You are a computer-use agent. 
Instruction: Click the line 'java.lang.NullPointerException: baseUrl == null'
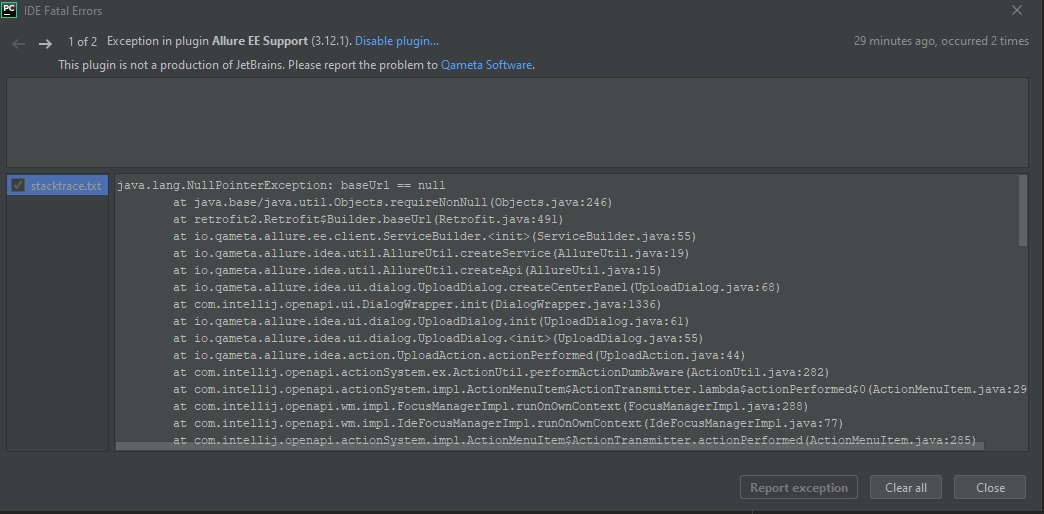click(x=281, y=185)
